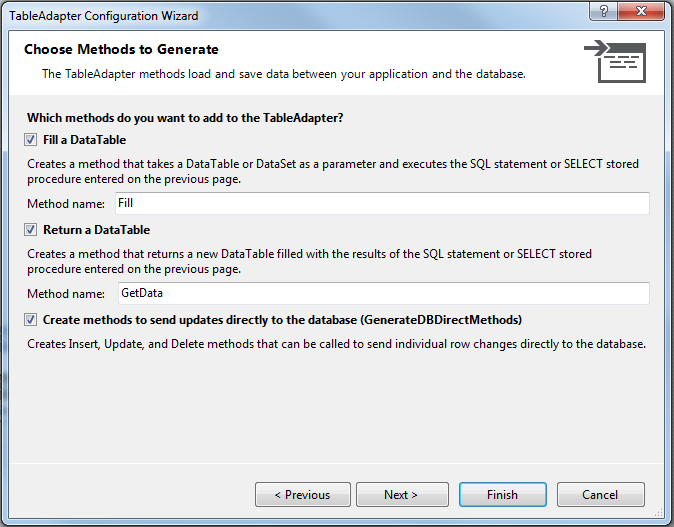The height and width of the screenshot is (527, 674).
Task: Click the Return a DataTable description paragraph
Action: (309, 261)
